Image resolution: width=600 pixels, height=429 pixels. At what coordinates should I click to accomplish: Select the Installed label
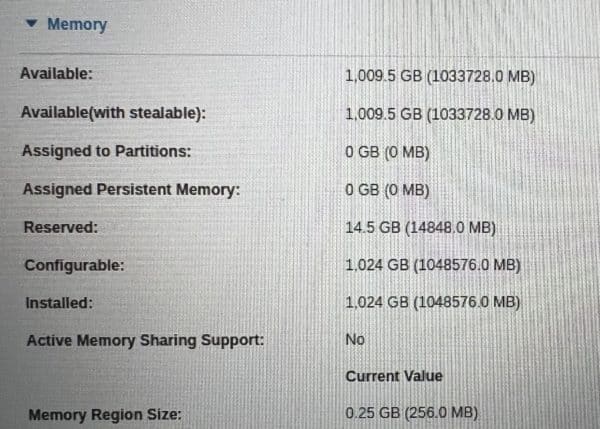pyautogui.click(x=59, y=303)
